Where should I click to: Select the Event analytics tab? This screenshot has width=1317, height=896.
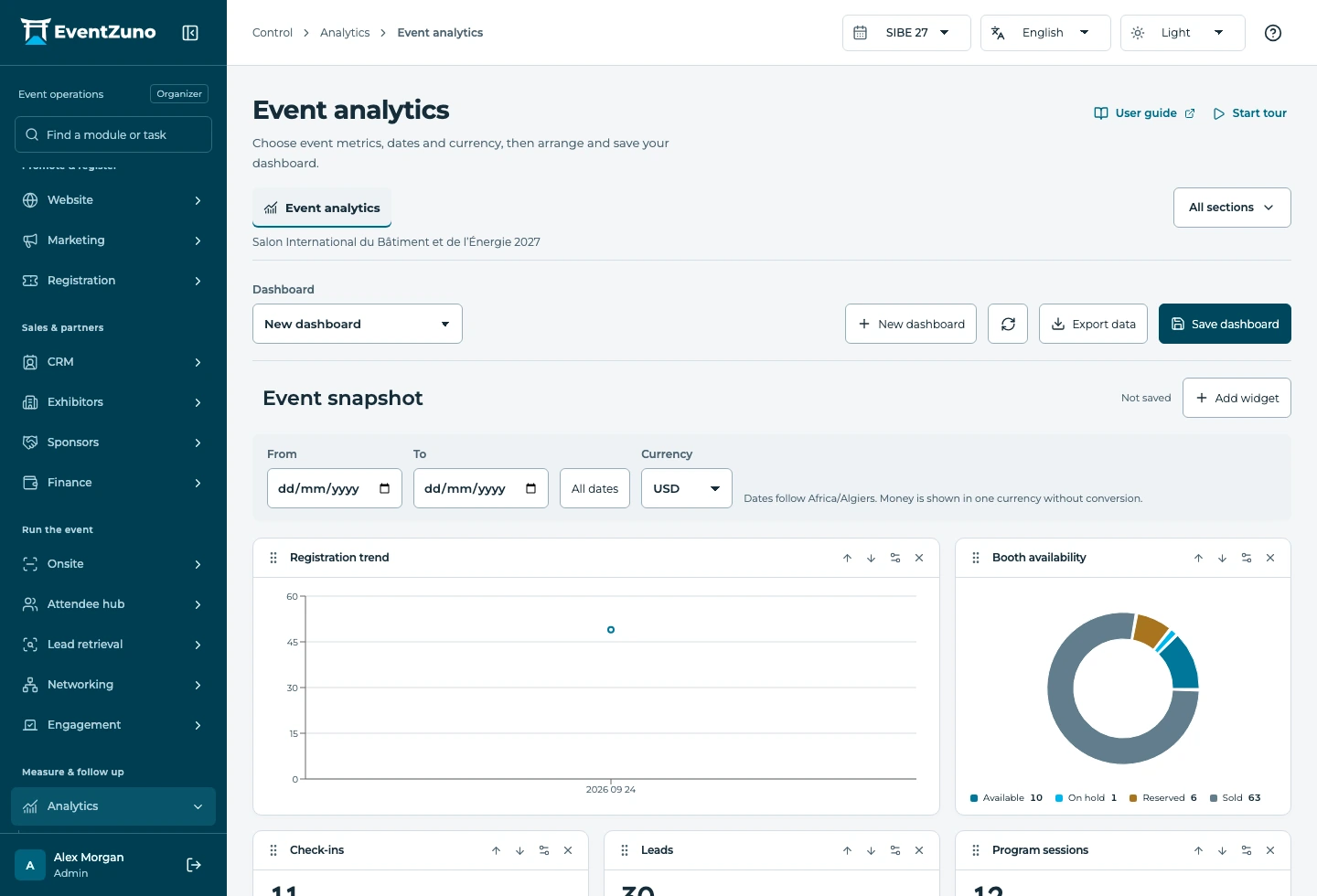322,208
